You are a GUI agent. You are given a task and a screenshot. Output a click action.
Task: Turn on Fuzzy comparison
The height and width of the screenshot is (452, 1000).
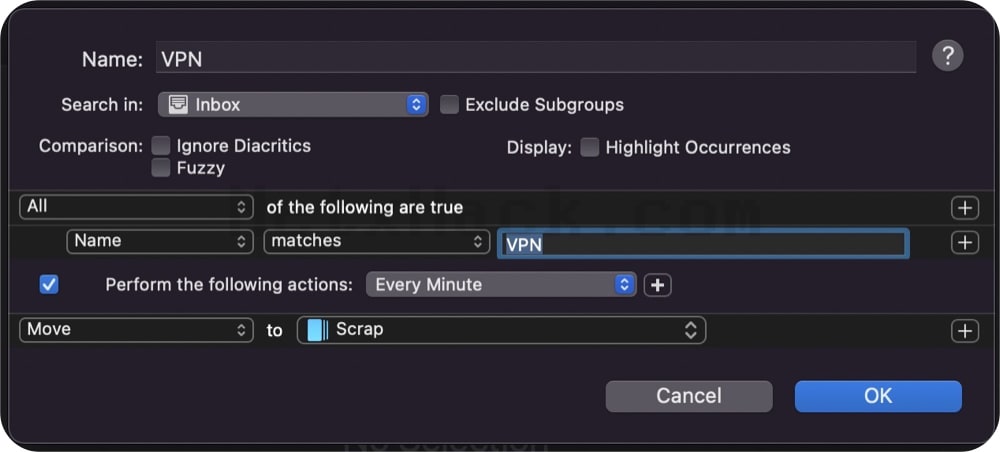pyautogui.click(x=161, y=168)
